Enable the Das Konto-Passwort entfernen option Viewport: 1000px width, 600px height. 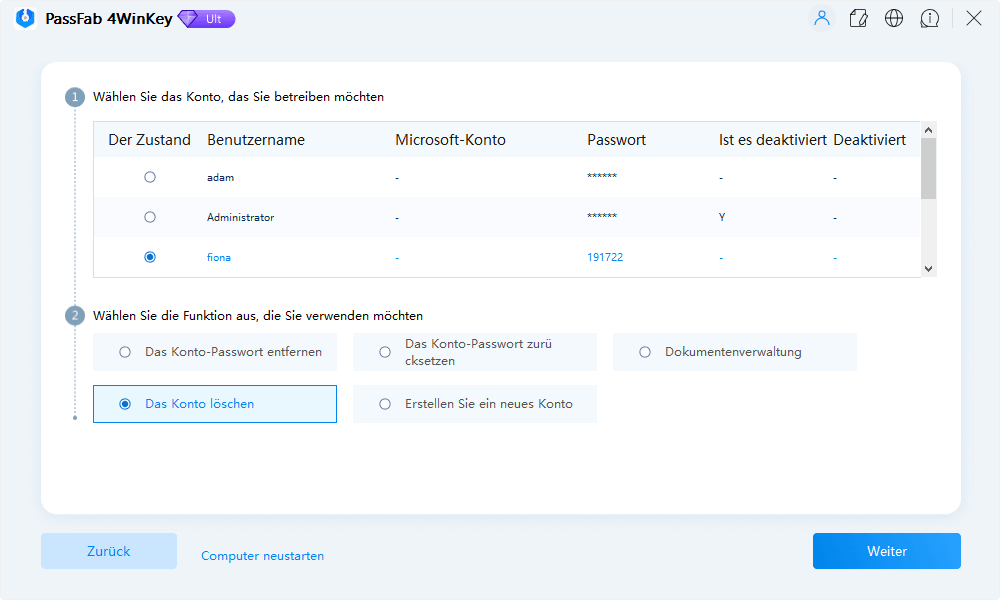point(123,351)
